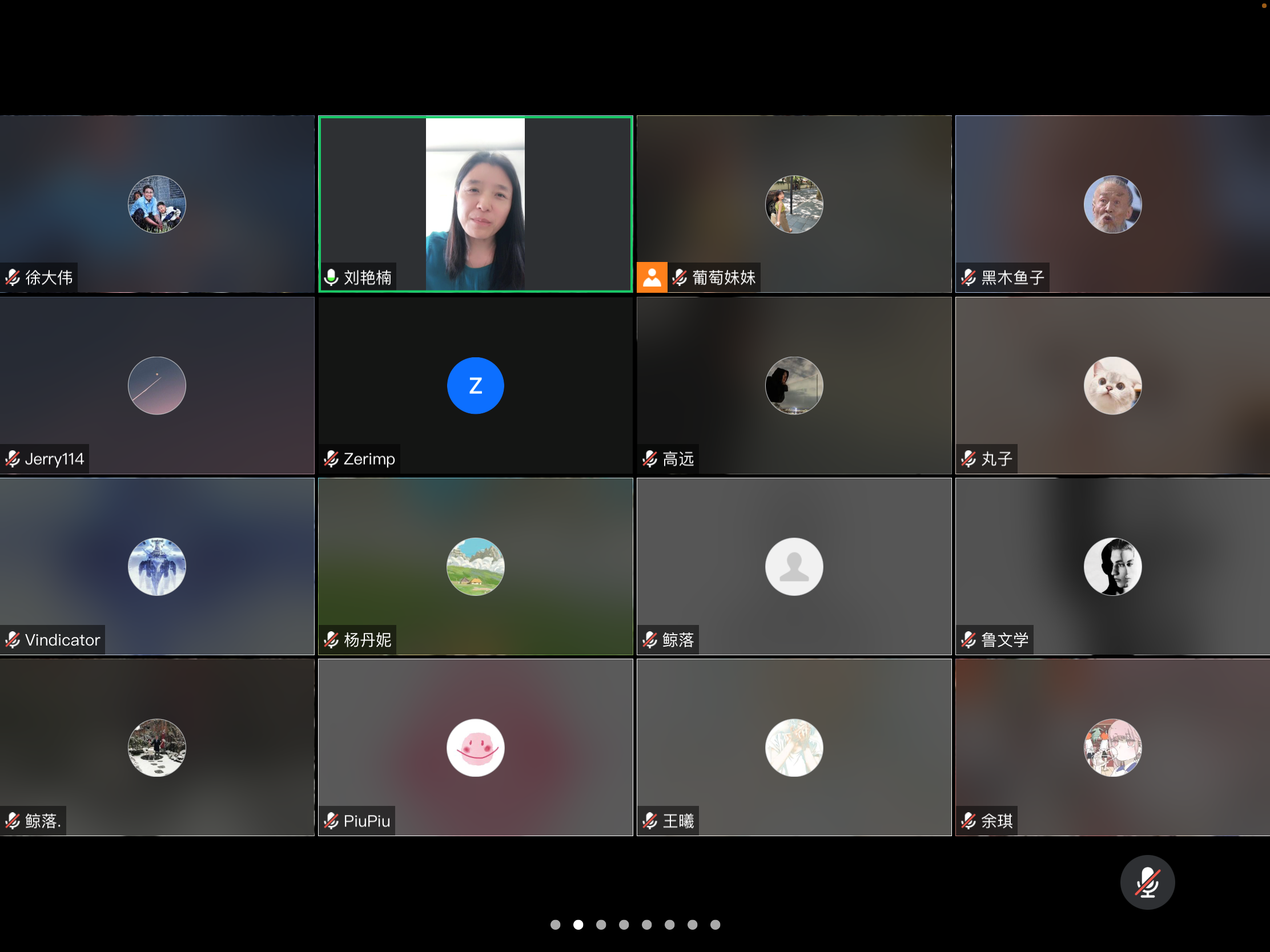Click the muted mic icon beside Vindicator
This screenshot has height=952, width=1270.
coord(13,640)
